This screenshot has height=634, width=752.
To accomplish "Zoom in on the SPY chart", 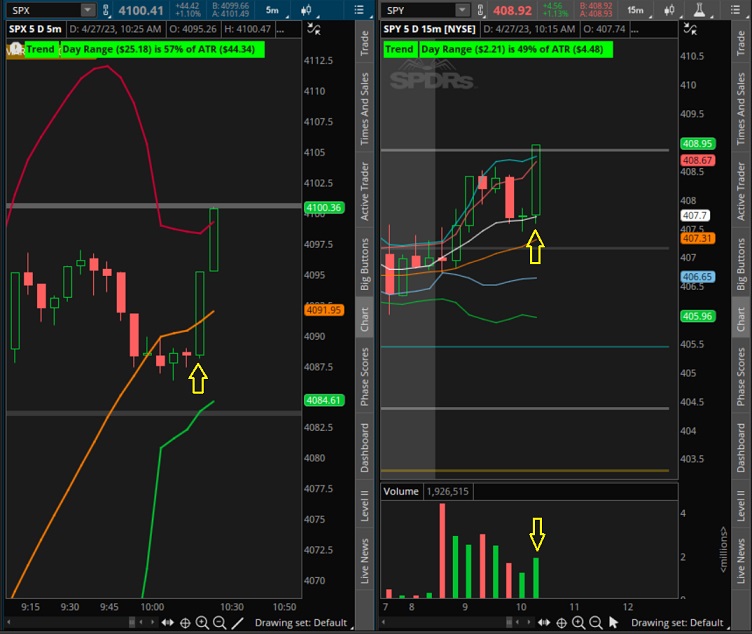I will click(x=579, y=622).
